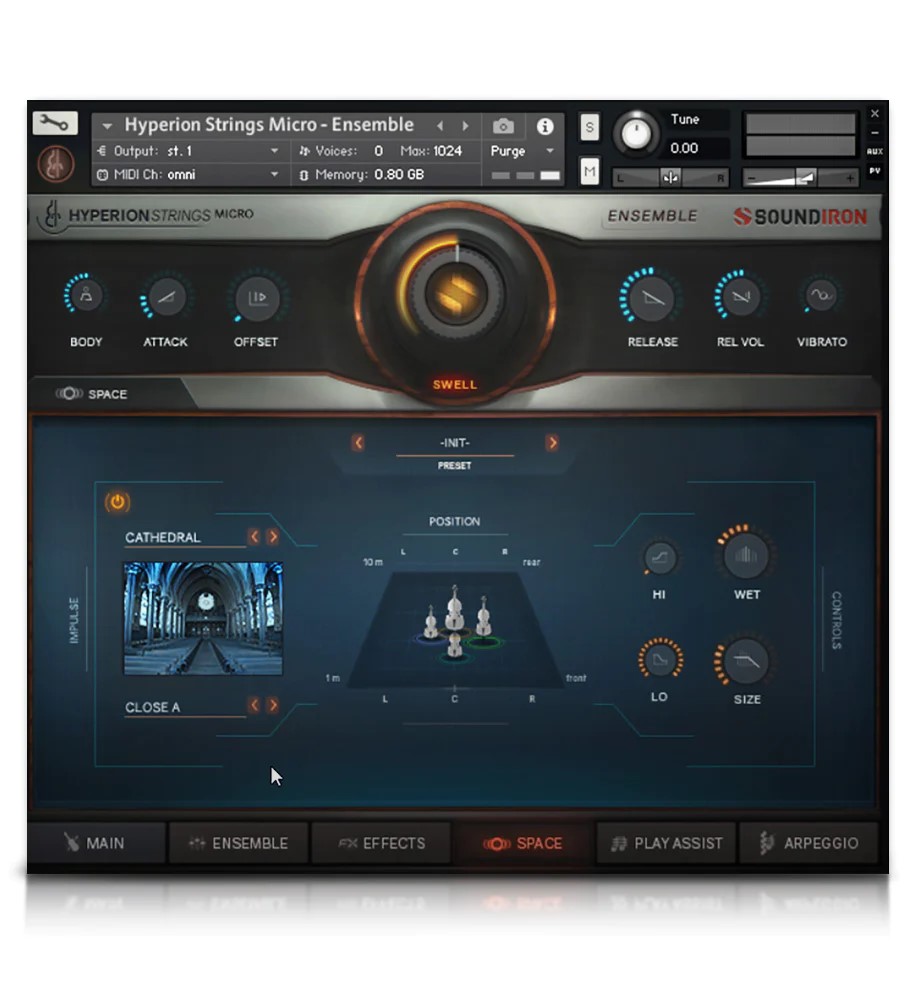Go to previous instrument with left arrow
Image resolution: width=911 pixels, height=1002 pixels.
coord(440,126)
